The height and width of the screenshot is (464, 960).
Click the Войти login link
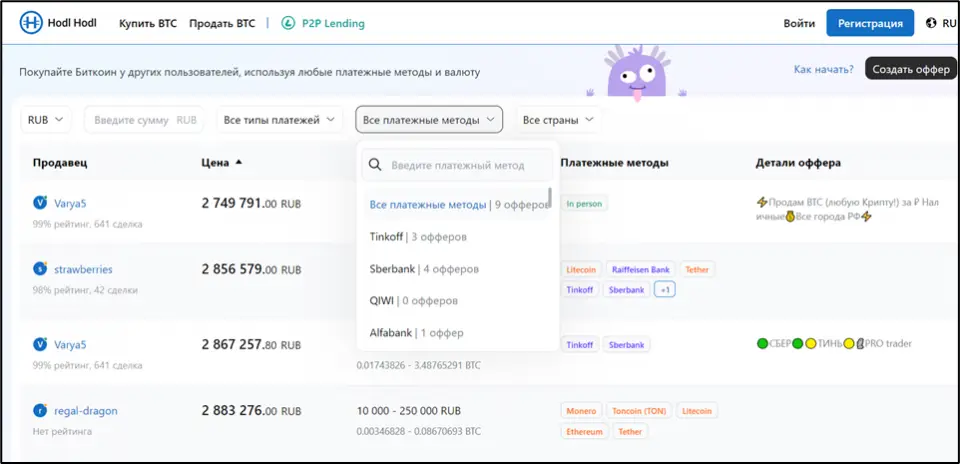(799, 23)
